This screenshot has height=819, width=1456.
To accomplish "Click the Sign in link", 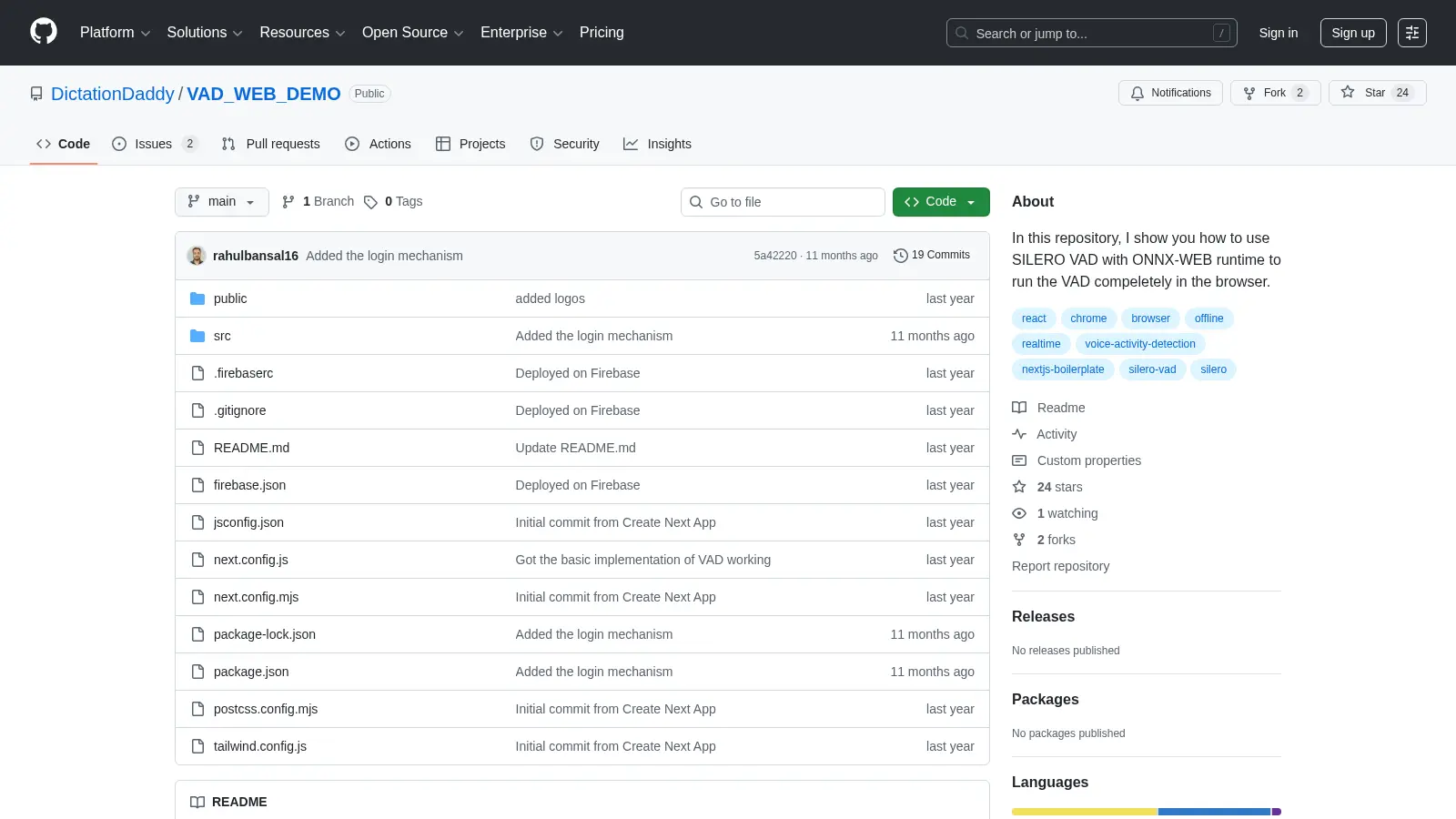I will coord(1279,33).
